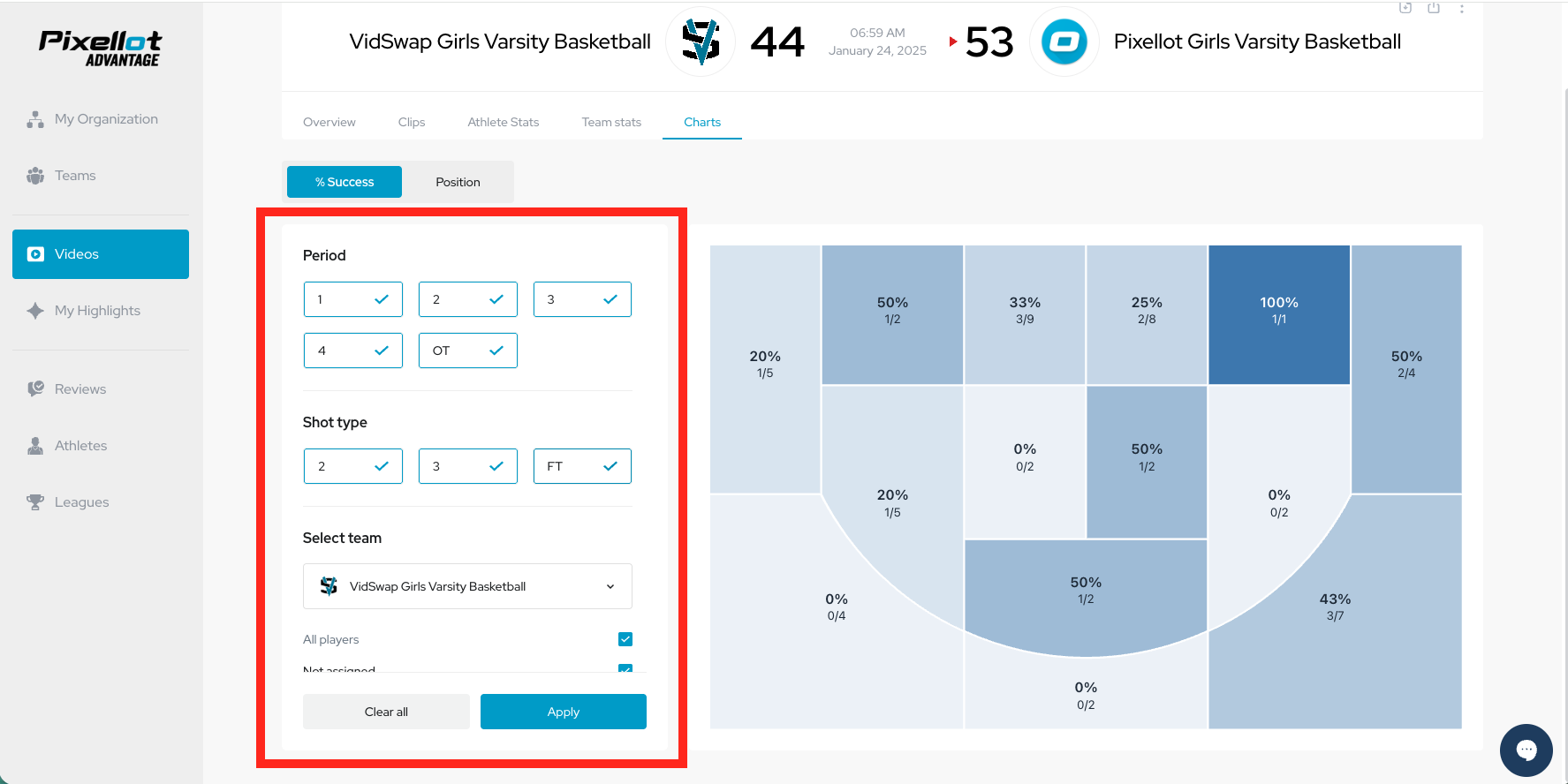The width and height of the screenshot is (1568, 784).
Task: Open the Select team dropdown
Action: point(467,586)
